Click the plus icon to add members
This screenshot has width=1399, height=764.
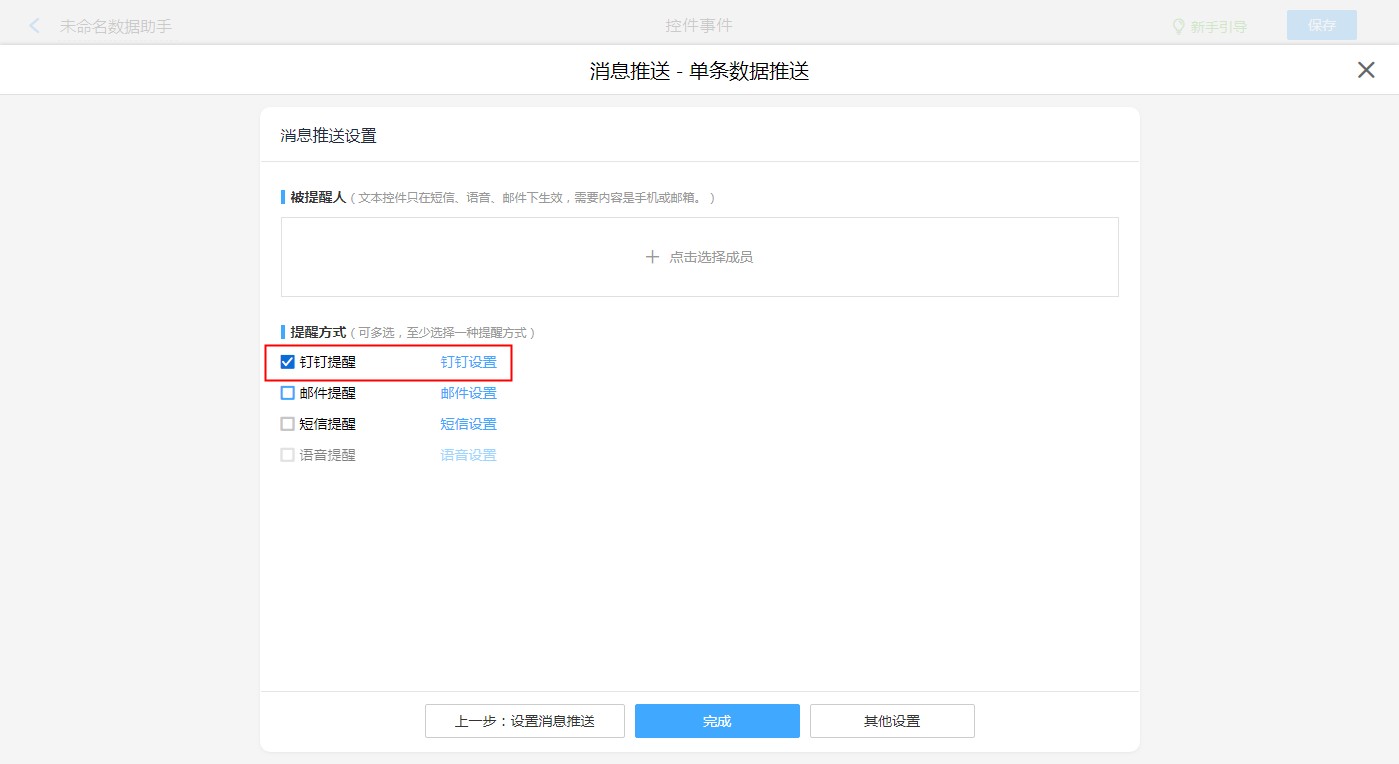[x=652, y=257]
